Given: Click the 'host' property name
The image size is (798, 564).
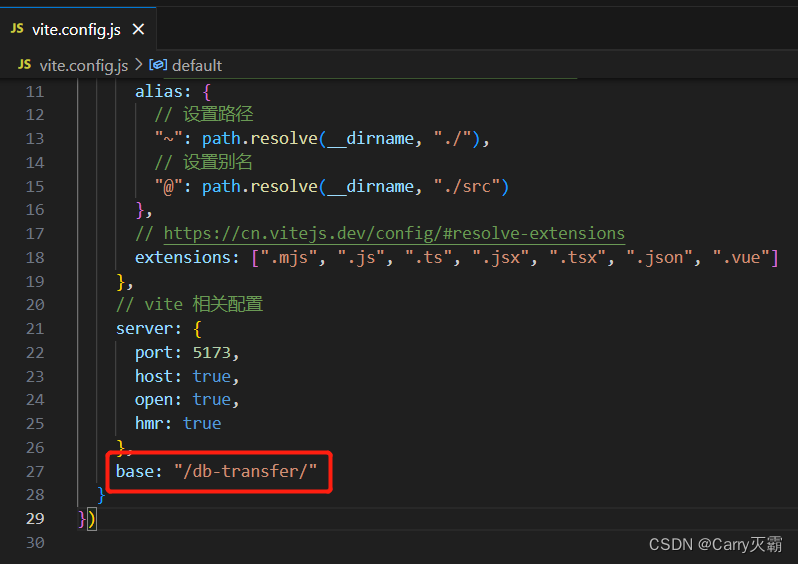Looking at the screenshot, I should (x=154, y=377).
